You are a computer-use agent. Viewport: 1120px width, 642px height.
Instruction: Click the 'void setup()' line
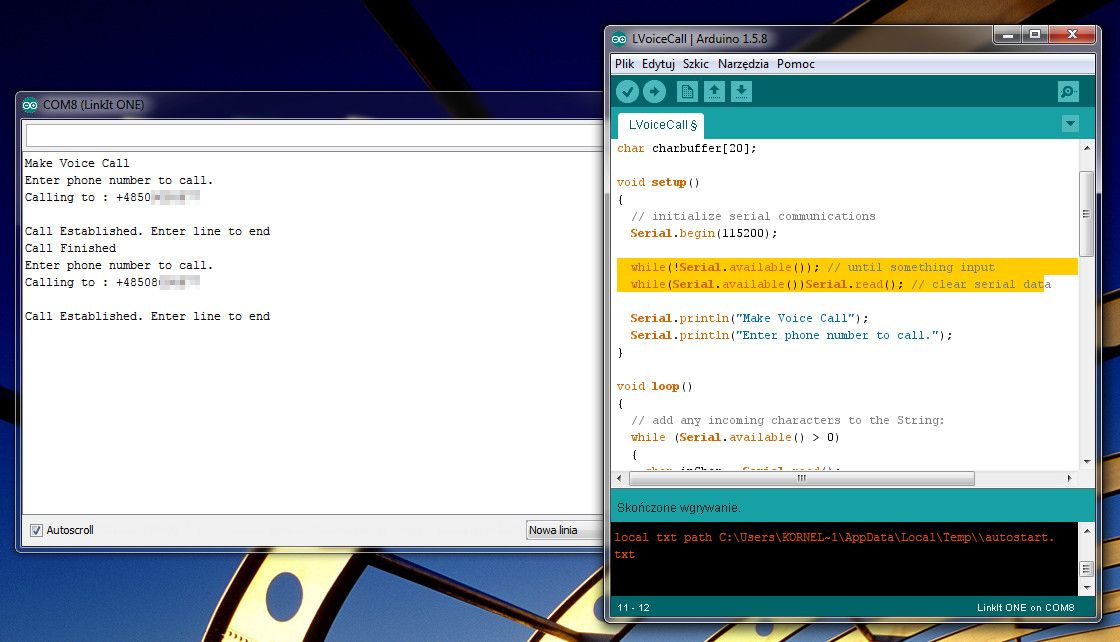tap(658, 183)
